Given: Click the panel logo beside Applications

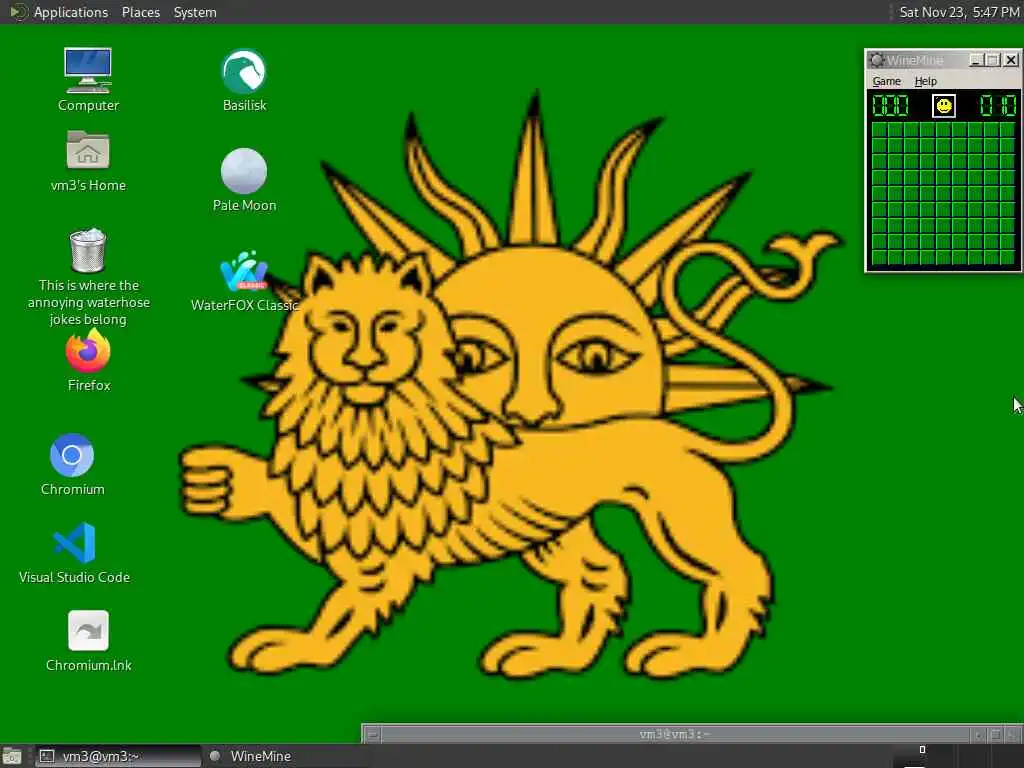Looking at the screenshot, I should (17, 12).
